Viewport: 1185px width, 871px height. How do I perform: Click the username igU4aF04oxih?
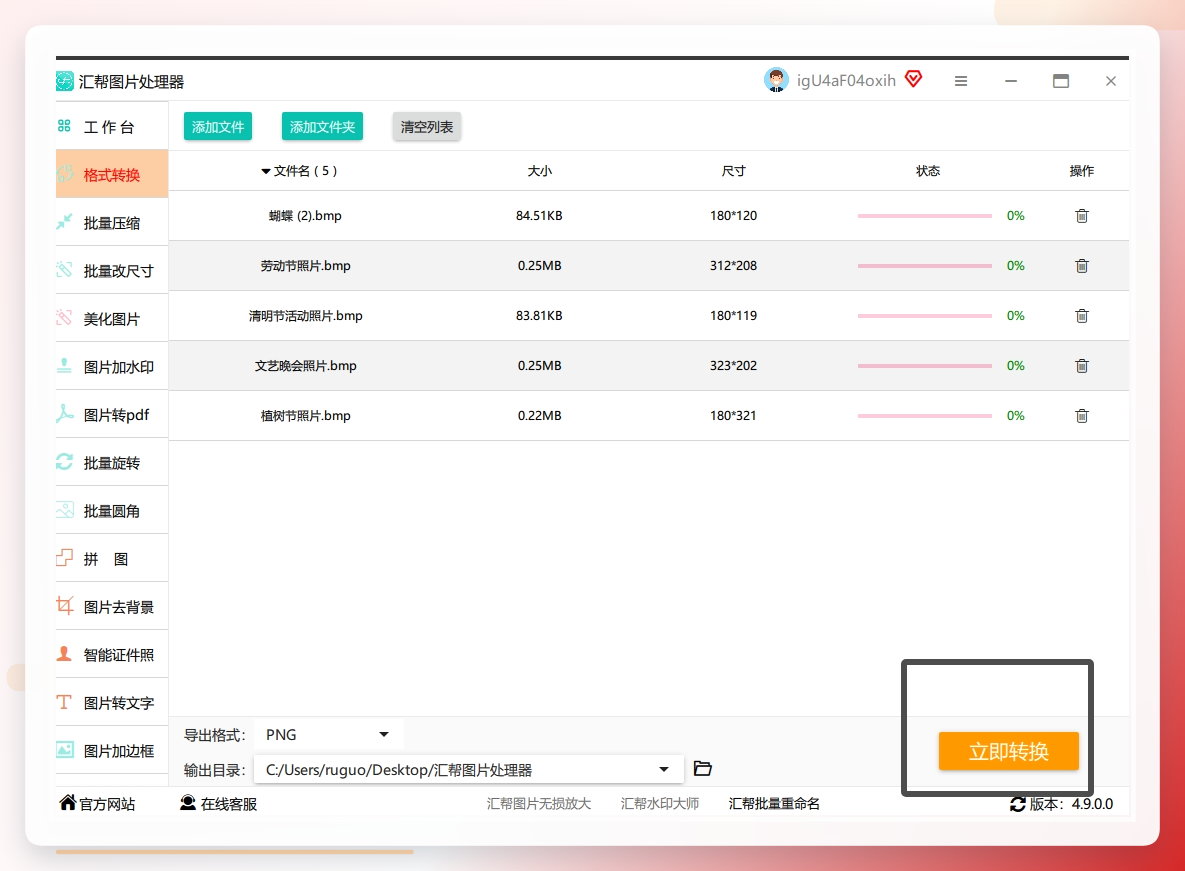coord(846,81)
